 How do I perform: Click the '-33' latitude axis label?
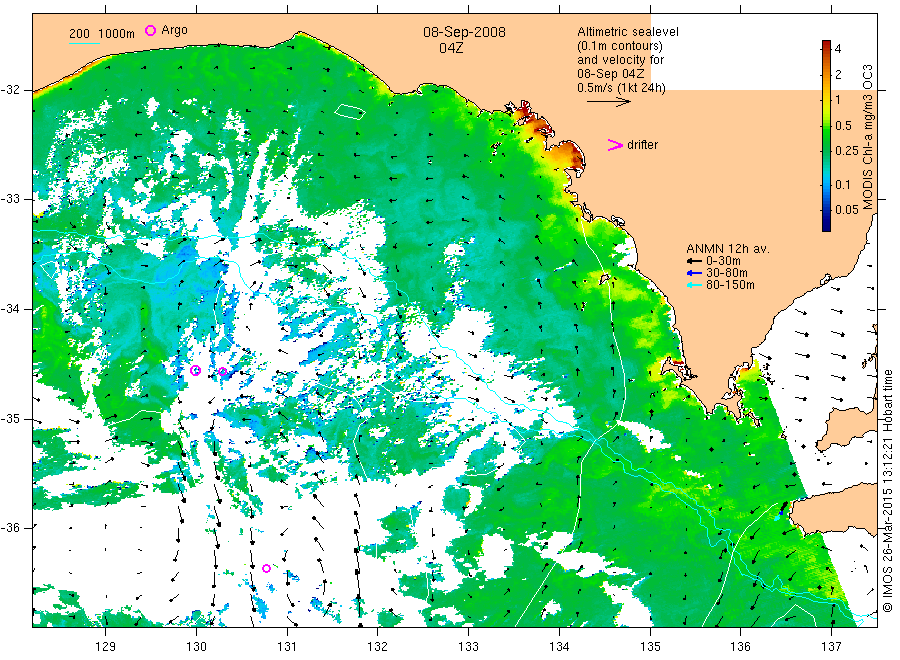10,199
